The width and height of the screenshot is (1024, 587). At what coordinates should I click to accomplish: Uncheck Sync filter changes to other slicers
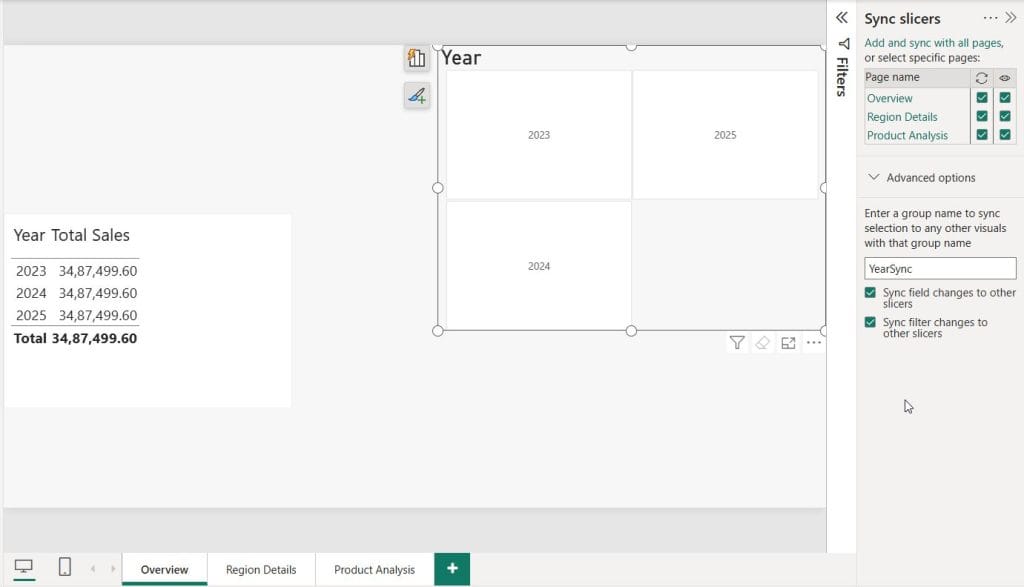[x=870, y=322]
